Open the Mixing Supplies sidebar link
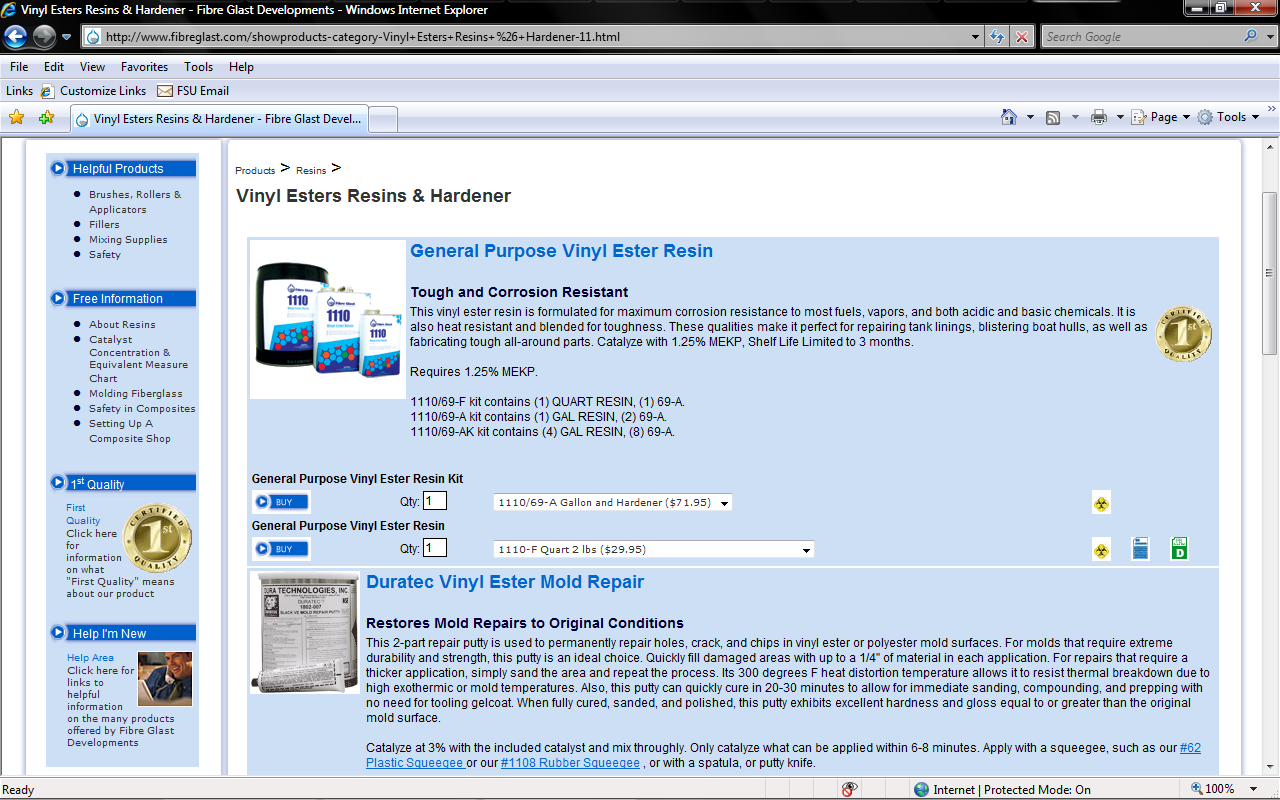Image resolution: width=1280 pixels, height=800 pixels. click(x=128, y=240)
